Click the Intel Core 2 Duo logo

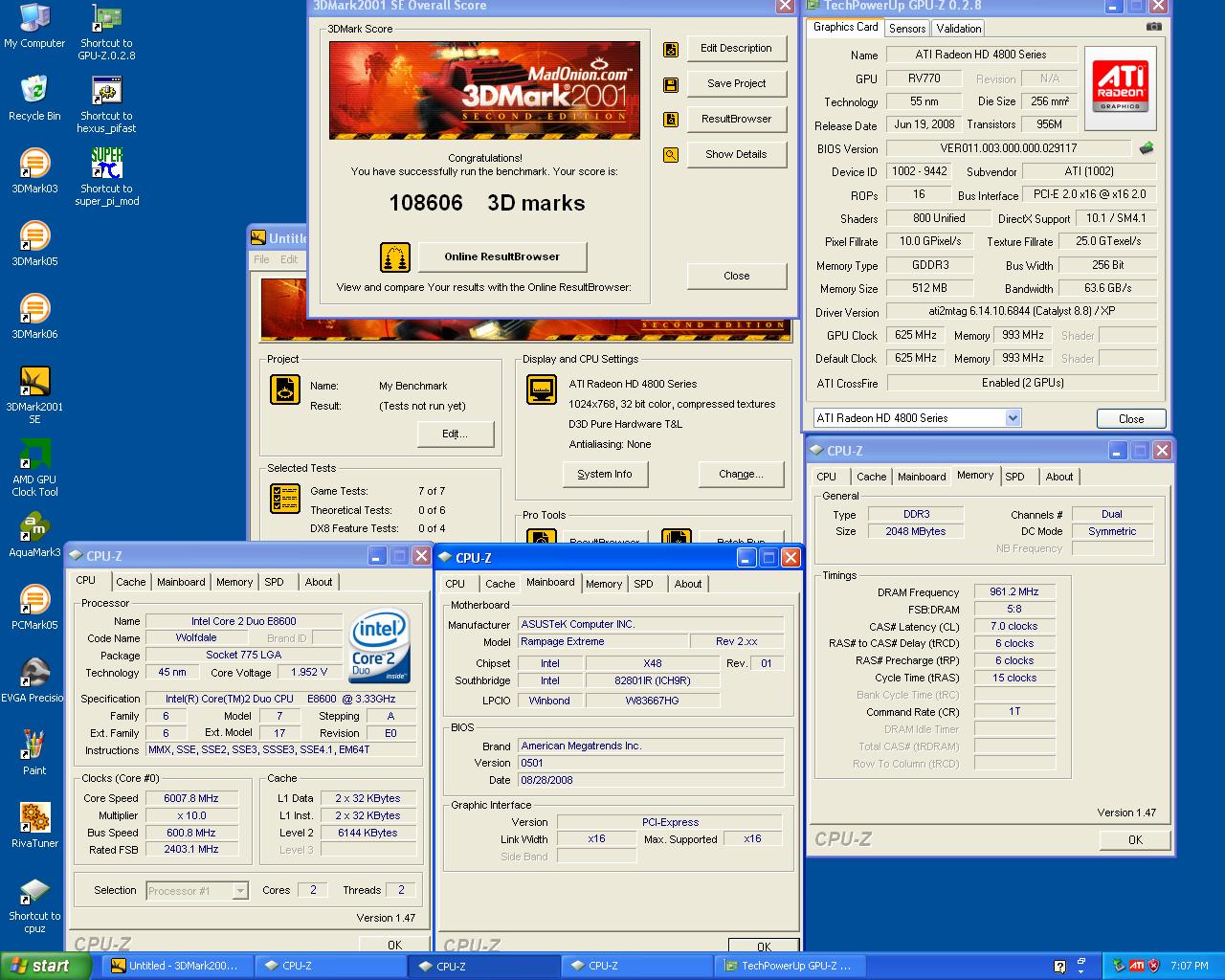point(380,647)
